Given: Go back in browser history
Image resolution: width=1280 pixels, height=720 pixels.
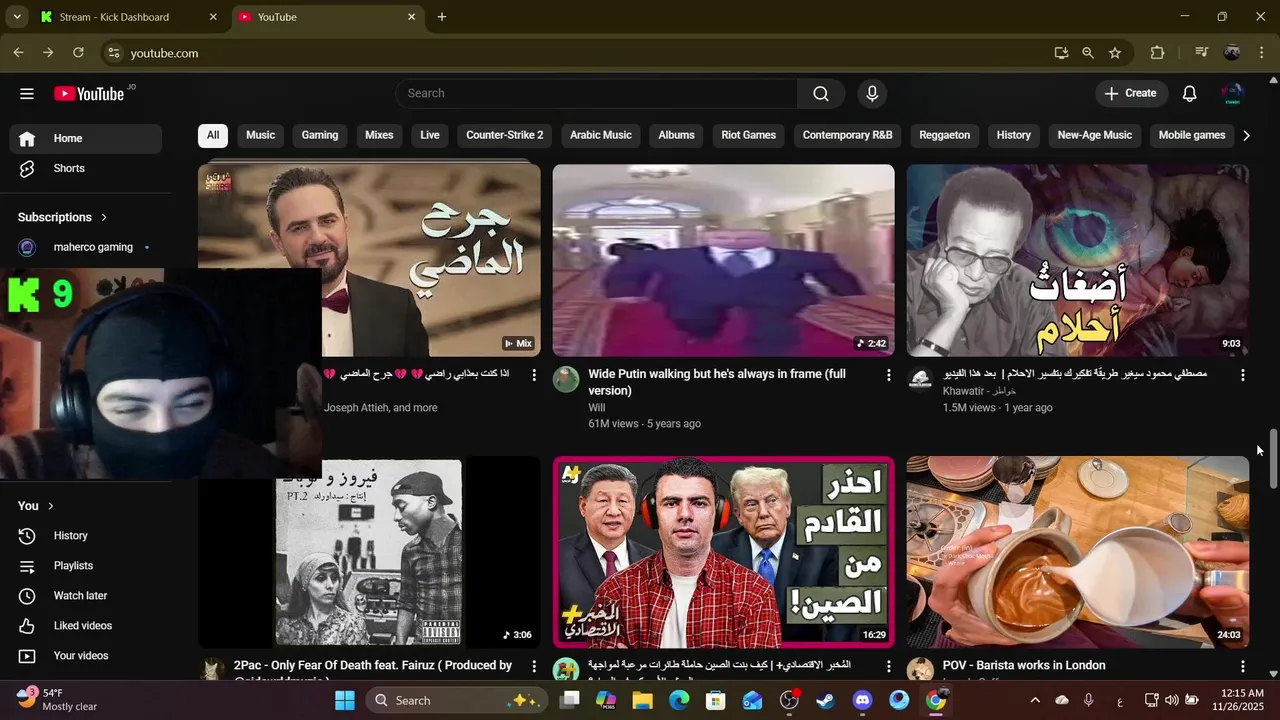Looking at the screenshot, I should pos(18,53).
